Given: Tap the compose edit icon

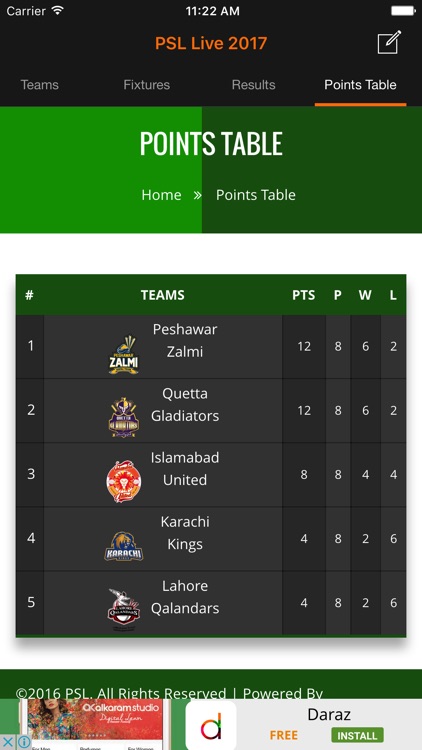Looking at the screenshot, I should pos(389,43).
